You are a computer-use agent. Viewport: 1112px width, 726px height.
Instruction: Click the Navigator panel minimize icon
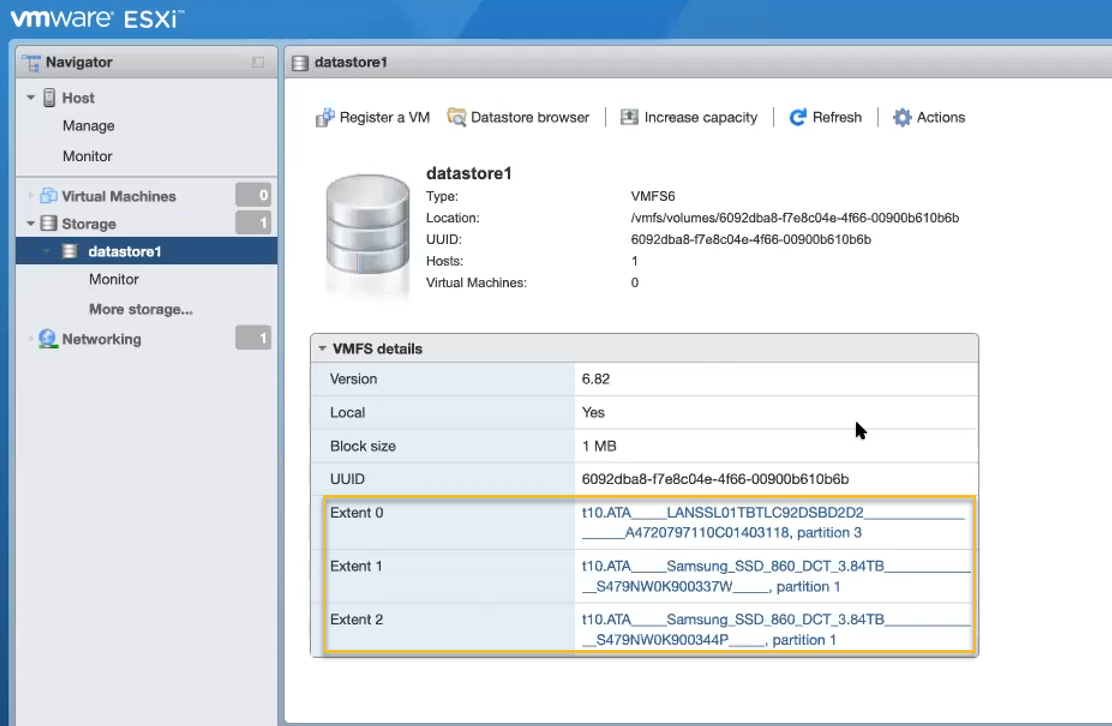(x=258, y=62)
